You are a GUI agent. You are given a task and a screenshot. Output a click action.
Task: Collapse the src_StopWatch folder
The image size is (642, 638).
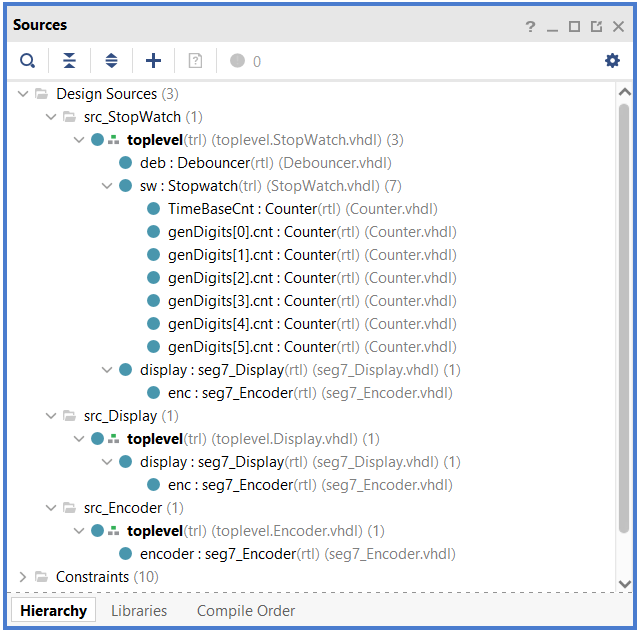point(51,117)
